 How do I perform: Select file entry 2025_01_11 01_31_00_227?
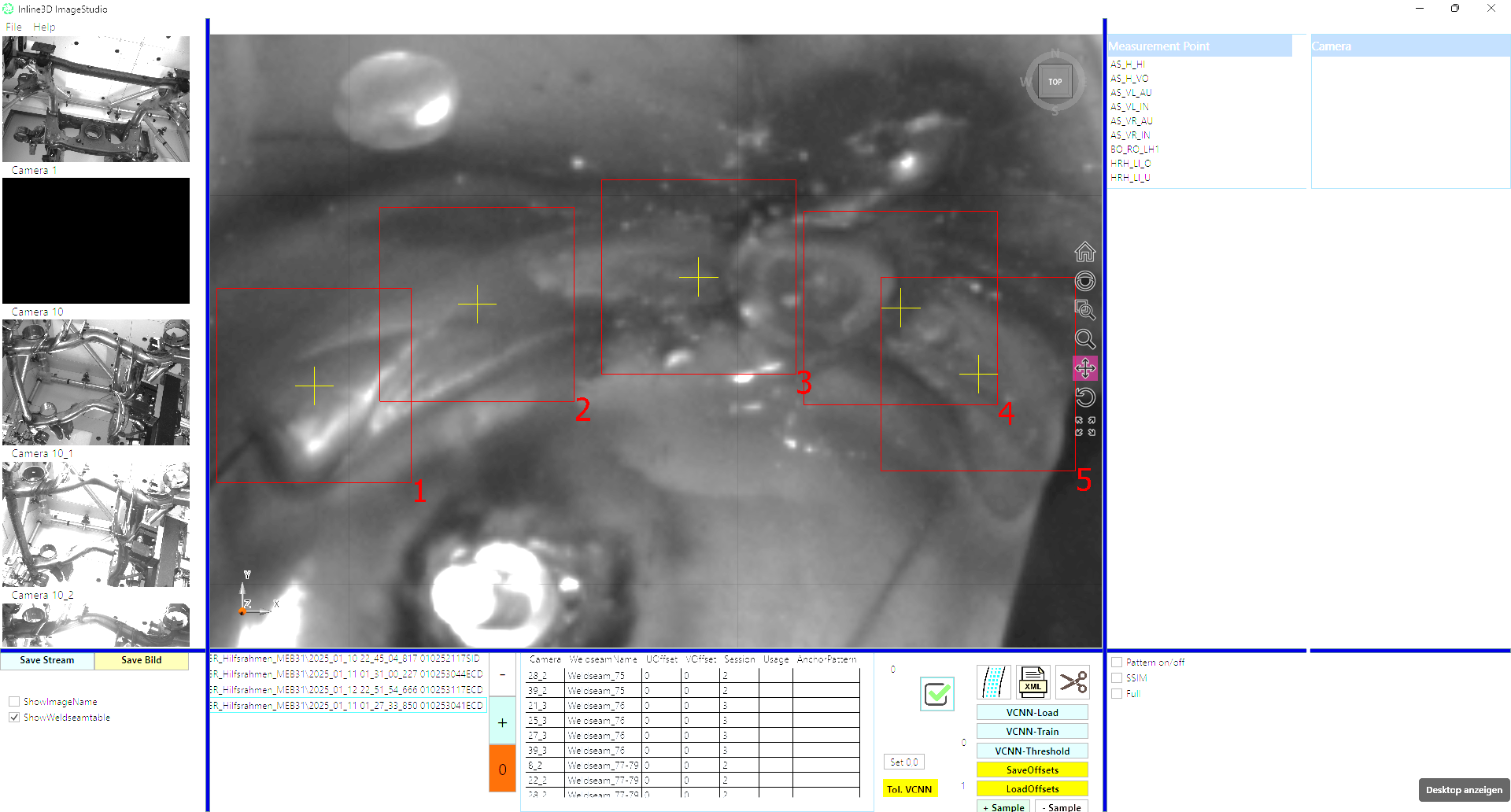(349, 674)
